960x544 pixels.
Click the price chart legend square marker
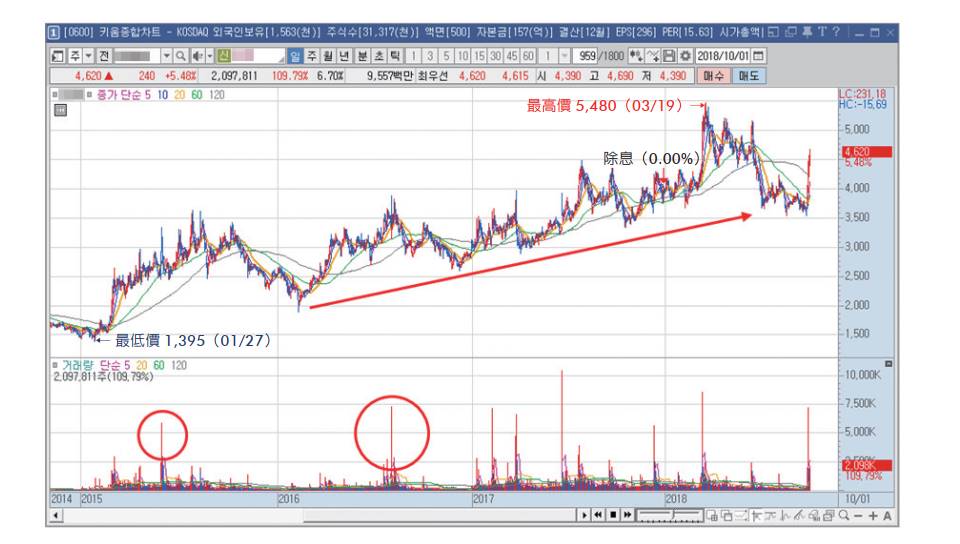tap(54, 95)
